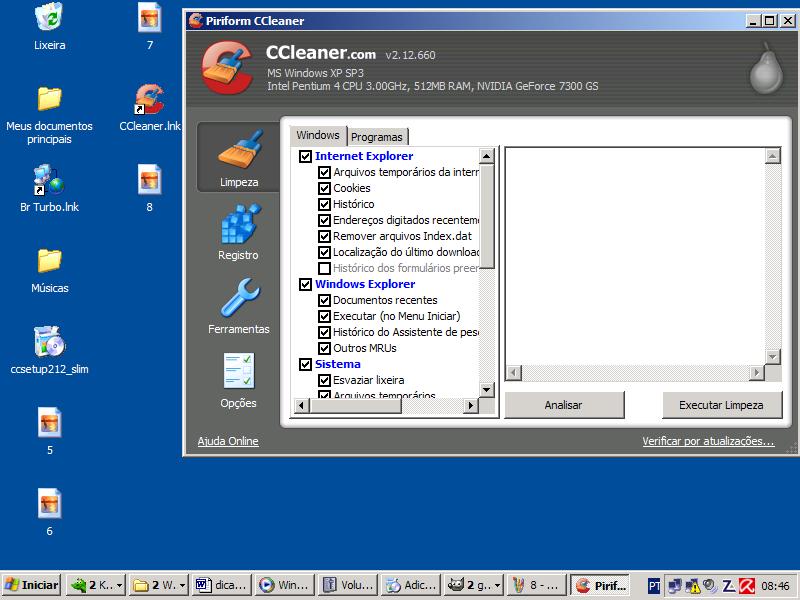Select the Br Turbo.lnk desktop shortcut

pyautogui.click(x=49, y=188)
